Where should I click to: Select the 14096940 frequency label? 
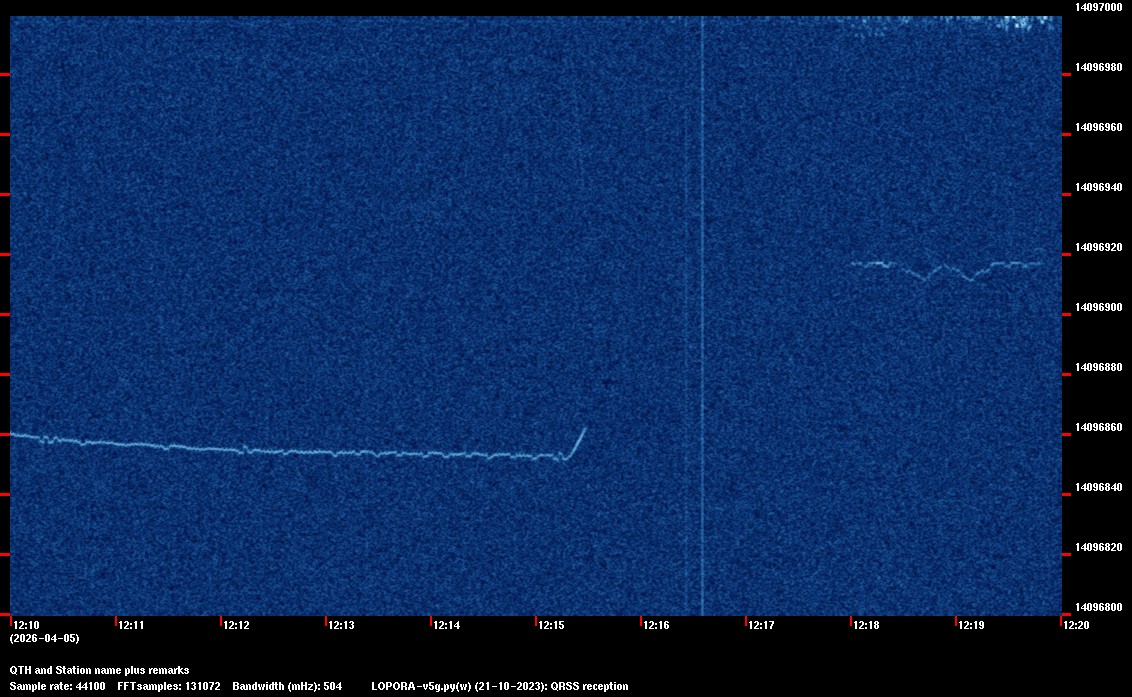(x=1099, y=187)
